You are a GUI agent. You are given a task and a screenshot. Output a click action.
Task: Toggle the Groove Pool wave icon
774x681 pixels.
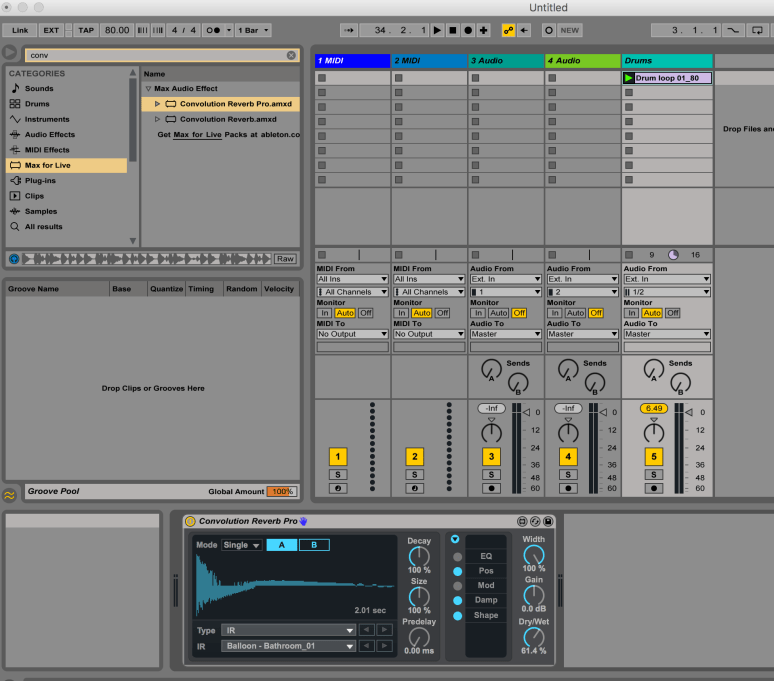tap(9, 495)
